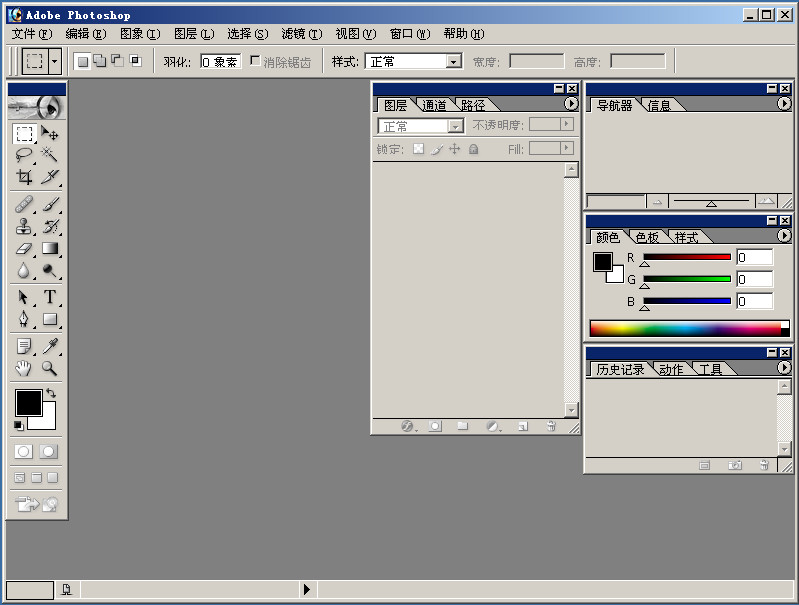
Task: Switch to the 动作 Actions tab
Action: (671, 369)
